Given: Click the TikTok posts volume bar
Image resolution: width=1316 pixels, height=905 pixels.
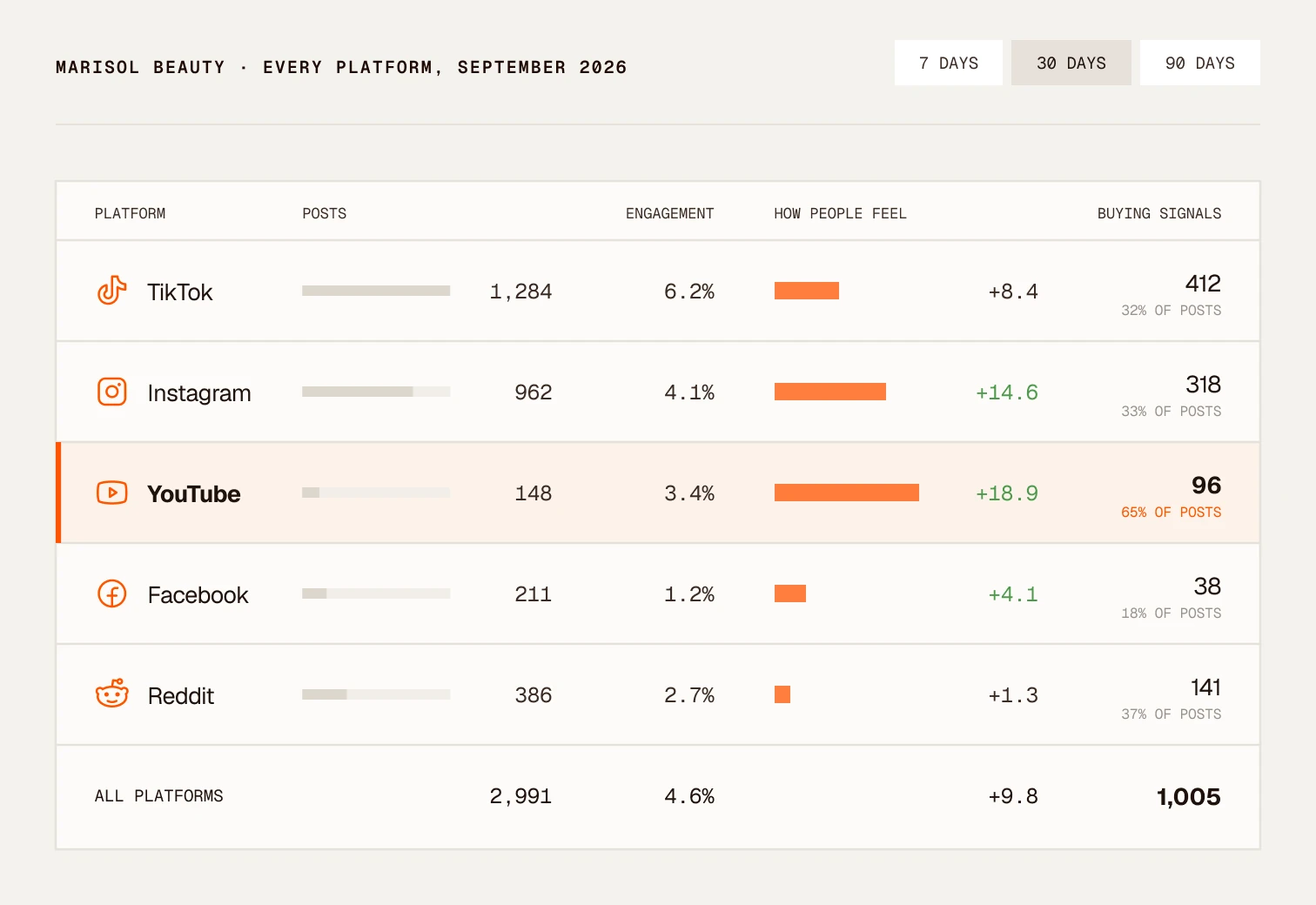Looking at the screenshot, I should (376, 291).
